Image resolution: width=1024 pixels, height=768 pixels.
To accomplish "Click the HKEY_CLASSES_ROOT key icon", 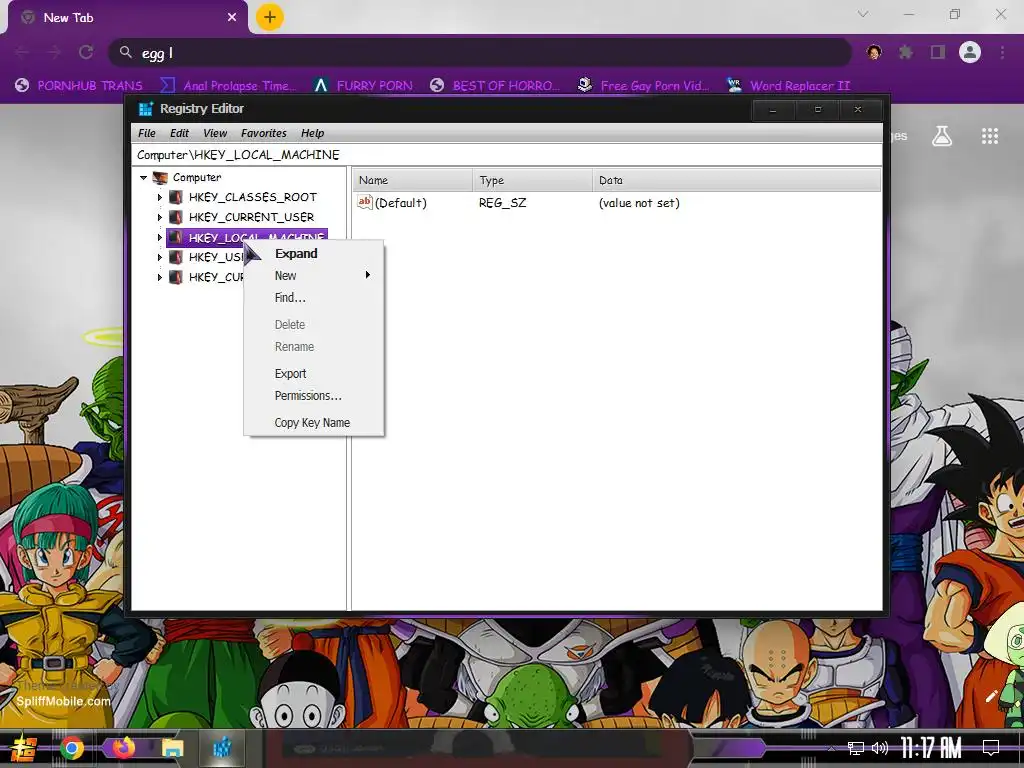I will (x=176, y=197).
